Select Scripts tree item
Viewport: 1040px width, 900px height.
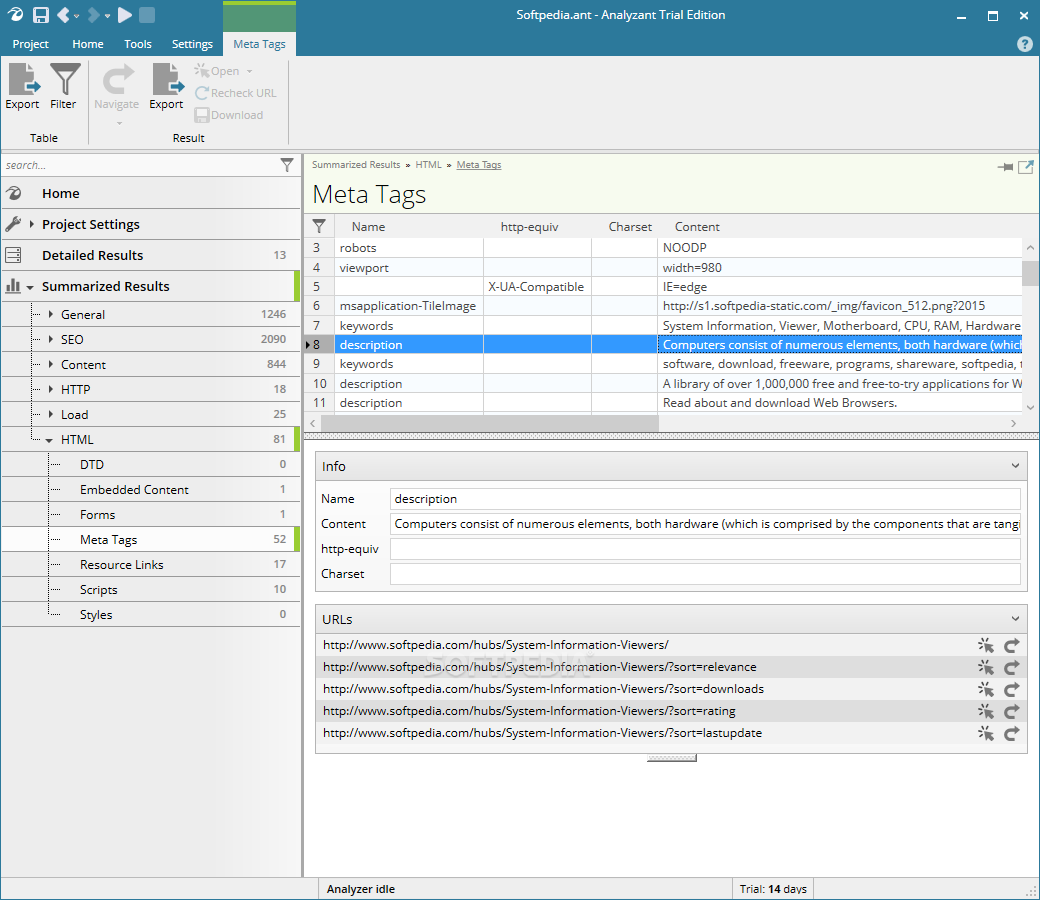click(x=151, y=590)
